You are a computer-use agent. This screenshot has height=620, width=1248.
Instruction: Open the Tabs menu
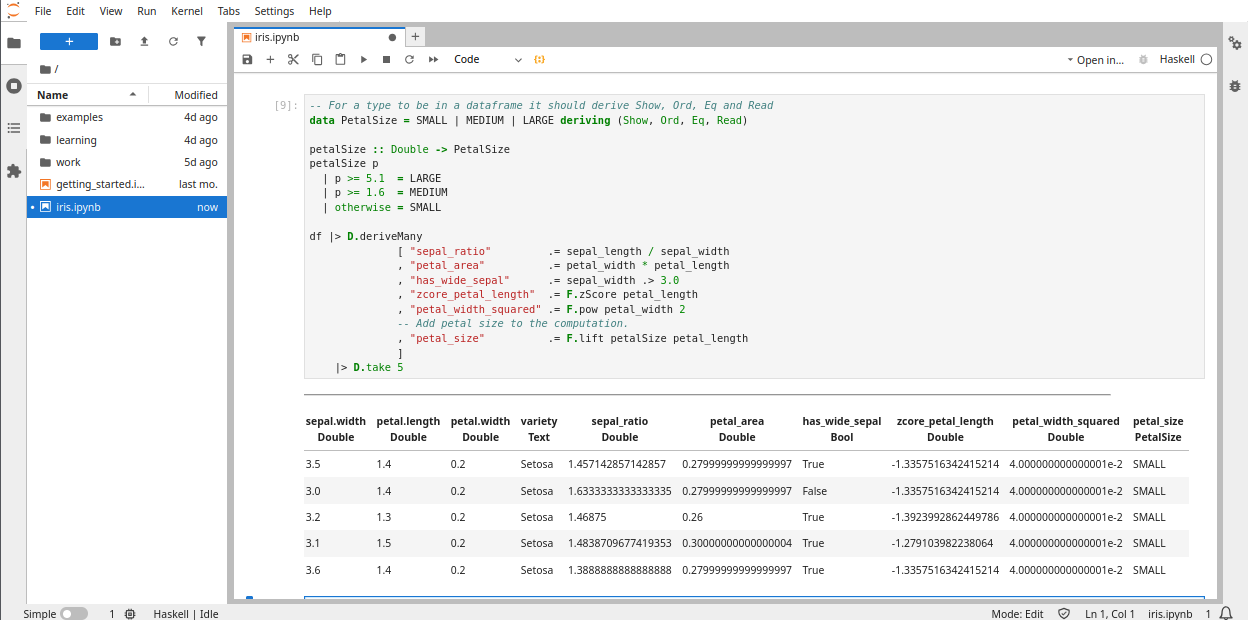coord(229,11)
